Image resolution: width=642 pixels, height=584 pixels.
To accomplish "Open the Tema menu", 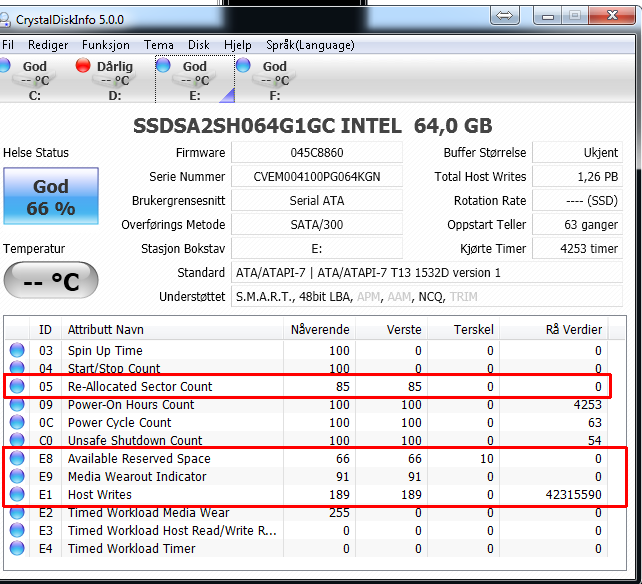I will (158, 45).
